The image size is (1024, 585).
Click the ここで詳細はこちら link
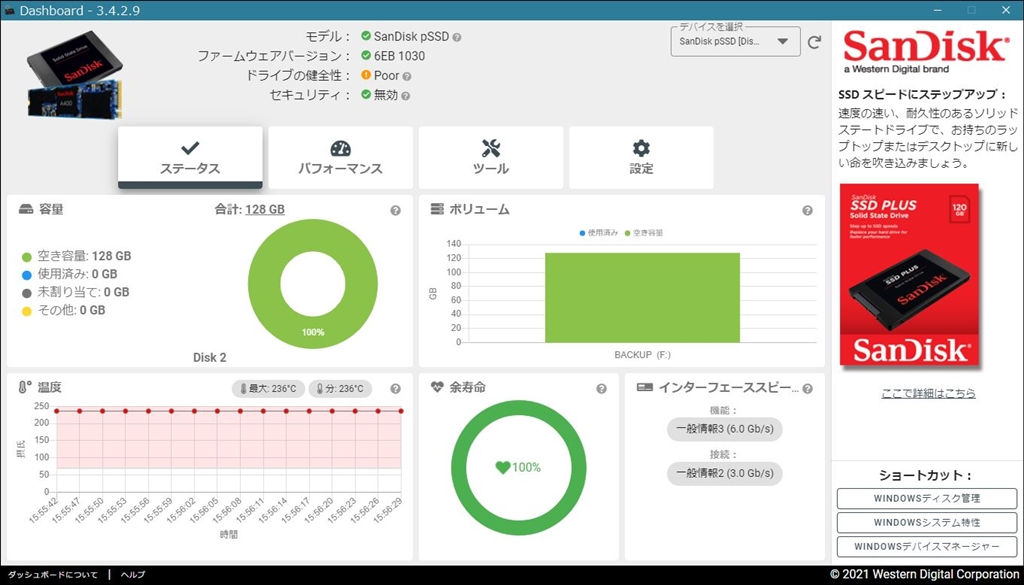pos(928,393)
